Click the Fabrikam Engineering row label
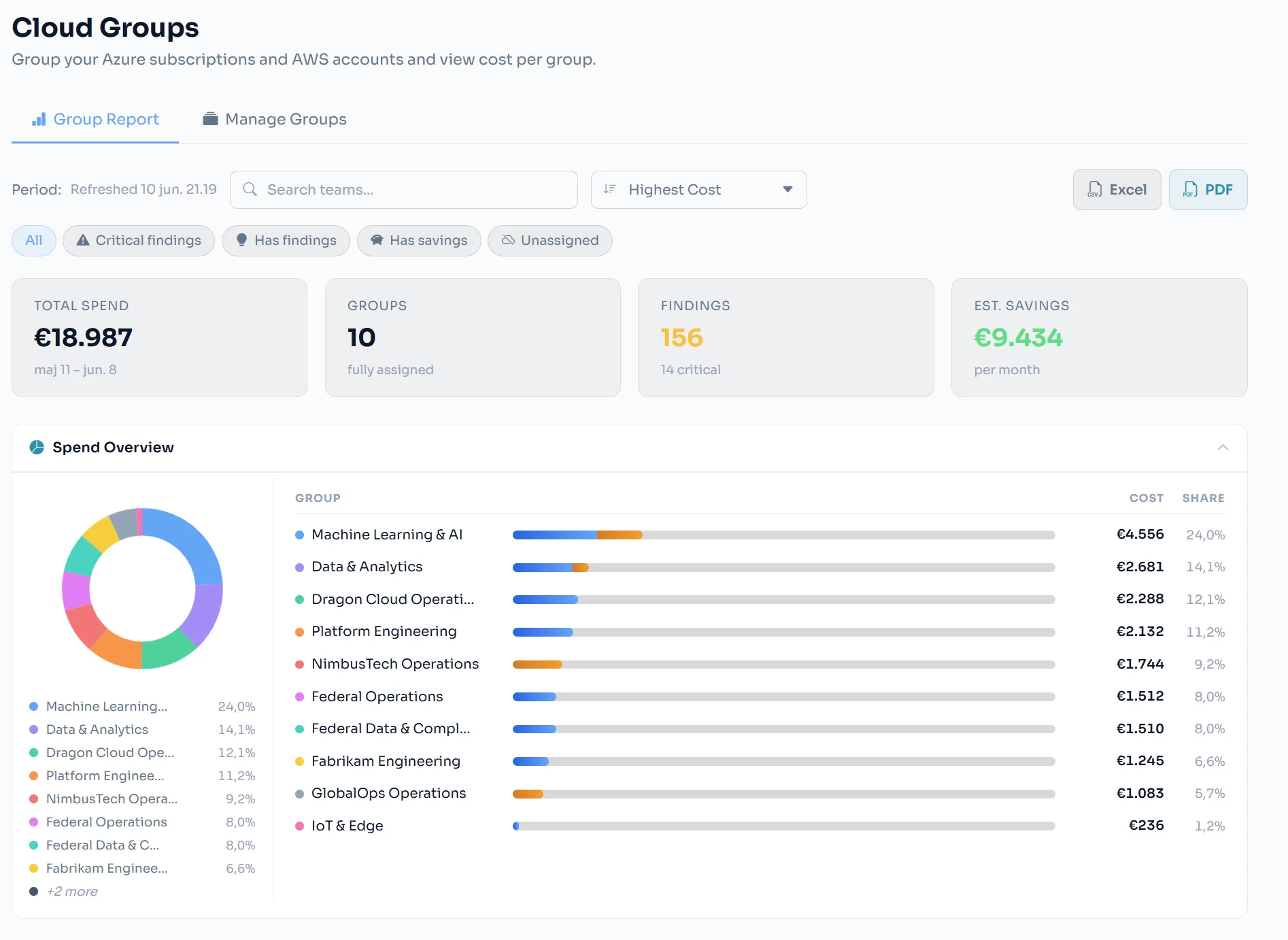This screenshot has height=940, width=1288. (386, 761)
